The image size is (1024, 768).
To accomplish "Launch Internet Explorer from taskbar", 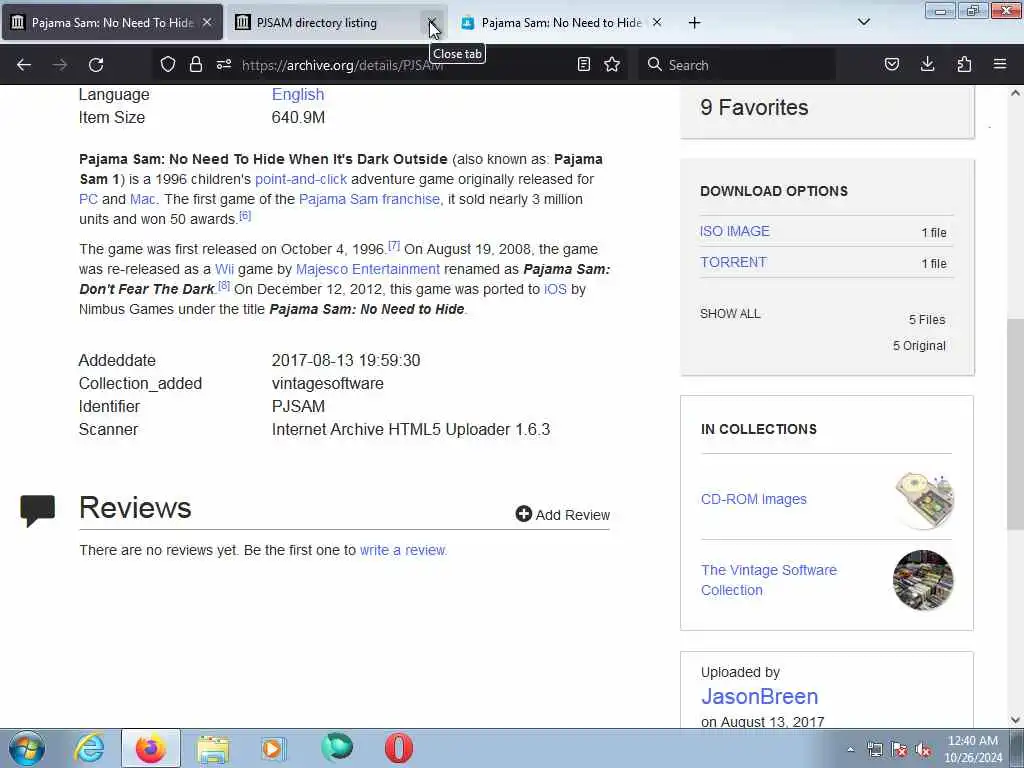I will click(89, 748).
